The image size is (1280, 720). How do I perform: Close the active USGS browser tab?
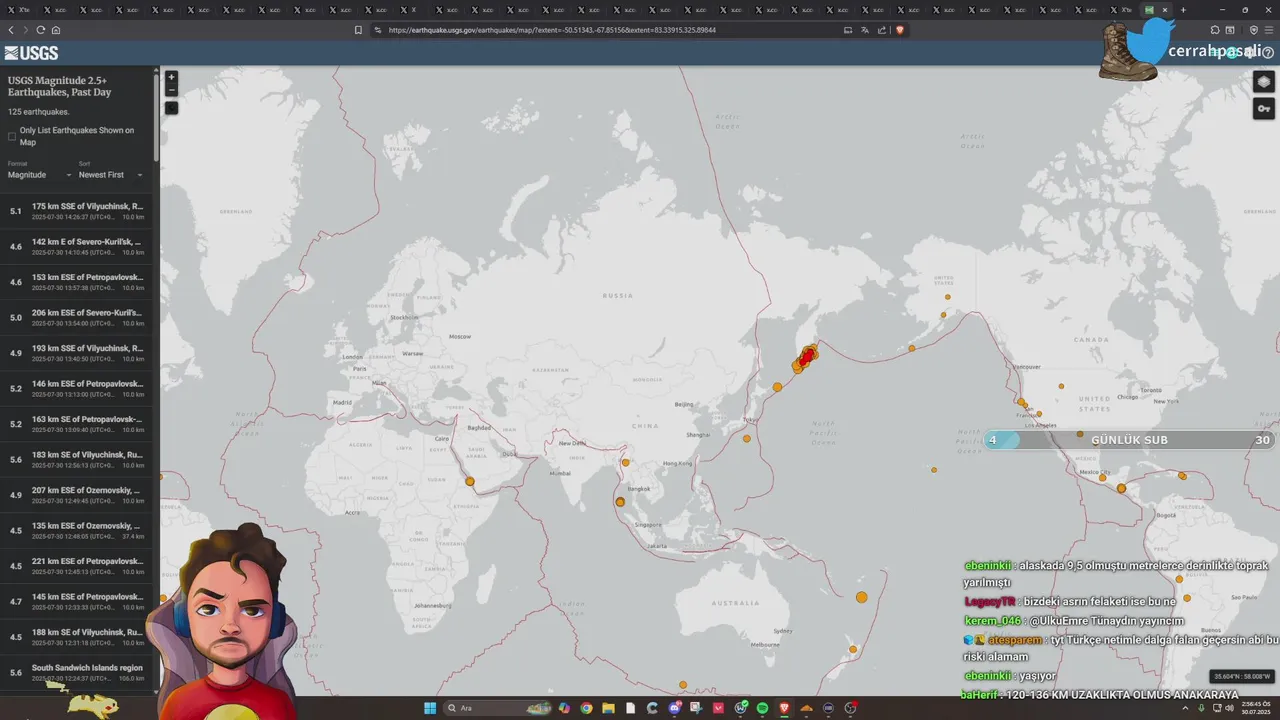tap(1165, 10)
